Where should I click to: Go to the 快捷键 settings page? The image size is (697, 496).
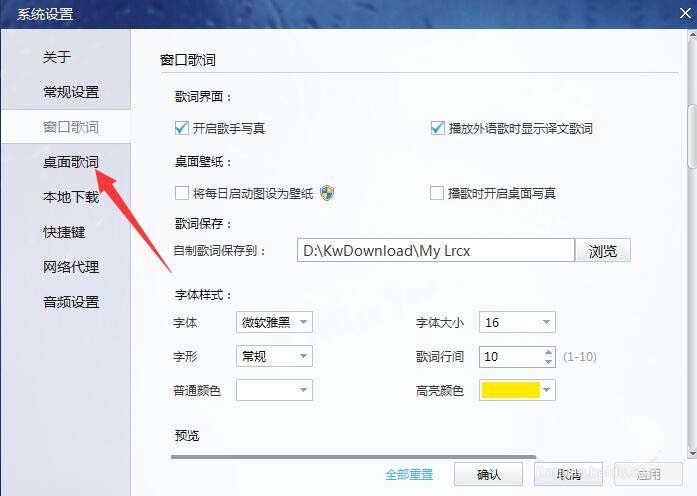(64, 232)
